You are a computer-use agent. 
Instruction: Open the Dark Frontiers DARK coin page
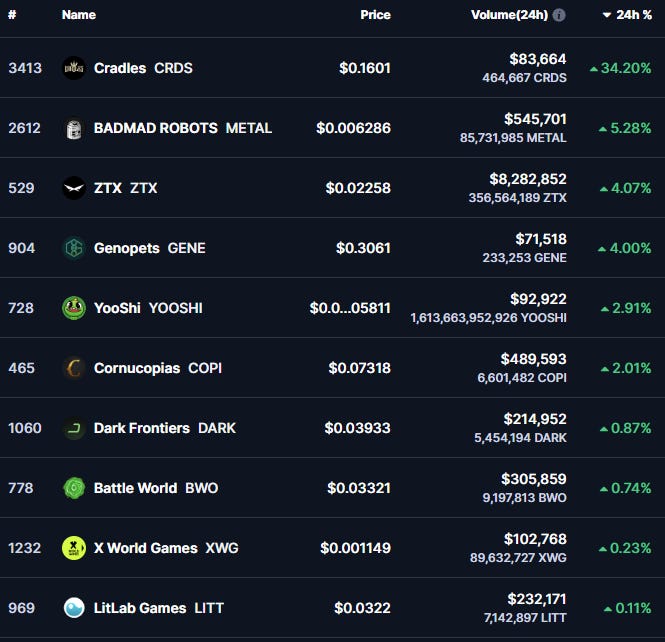click(x=165, y=428)
